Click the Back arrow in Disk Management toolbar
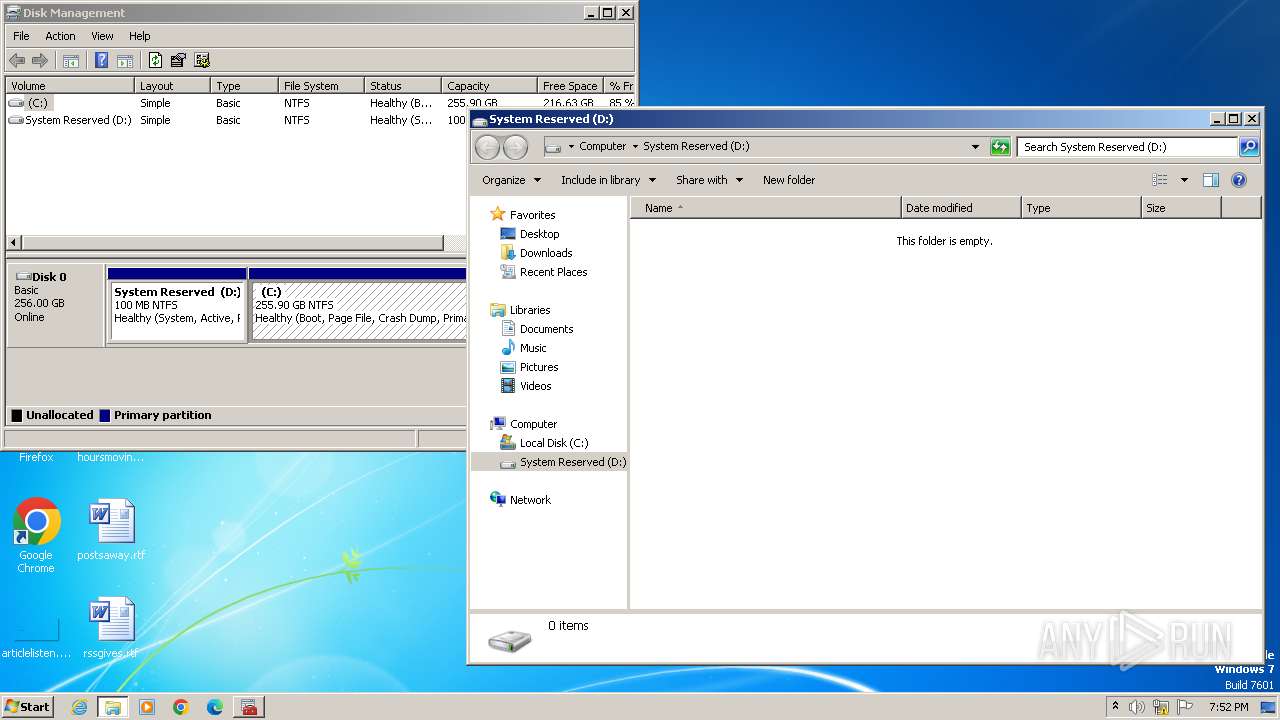 click(x=17, y=60)
